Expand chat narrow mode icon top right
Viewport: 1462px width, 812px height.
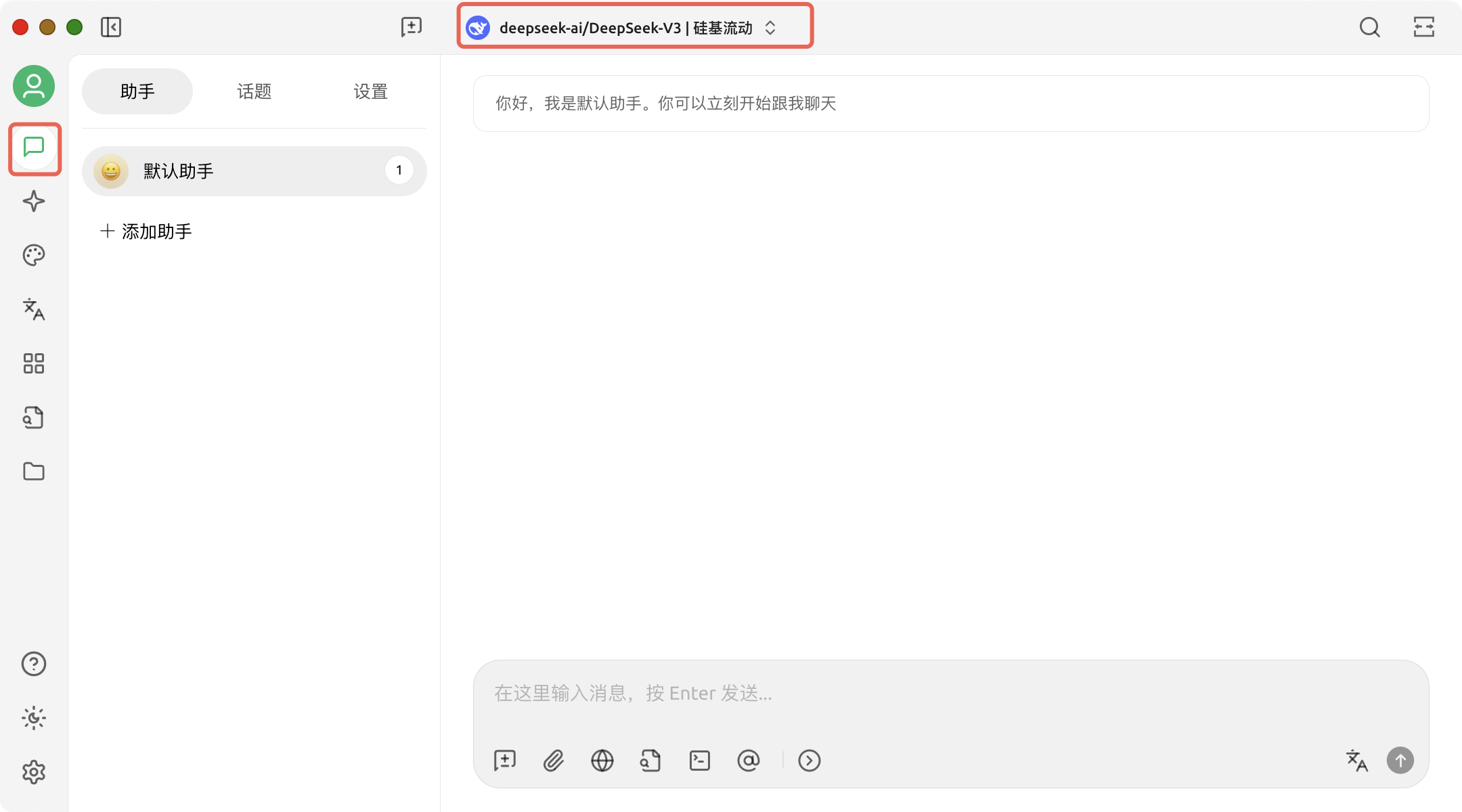point(1424,27)
